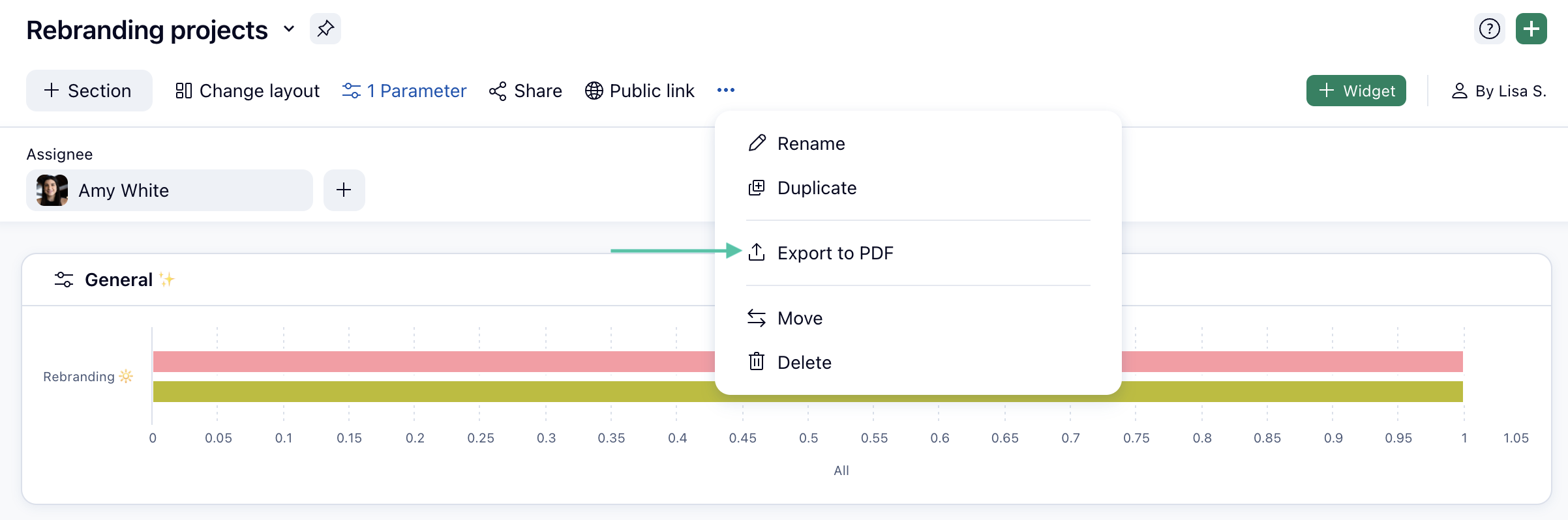Pin the Rebranding projects dashboard

point(325,29)
